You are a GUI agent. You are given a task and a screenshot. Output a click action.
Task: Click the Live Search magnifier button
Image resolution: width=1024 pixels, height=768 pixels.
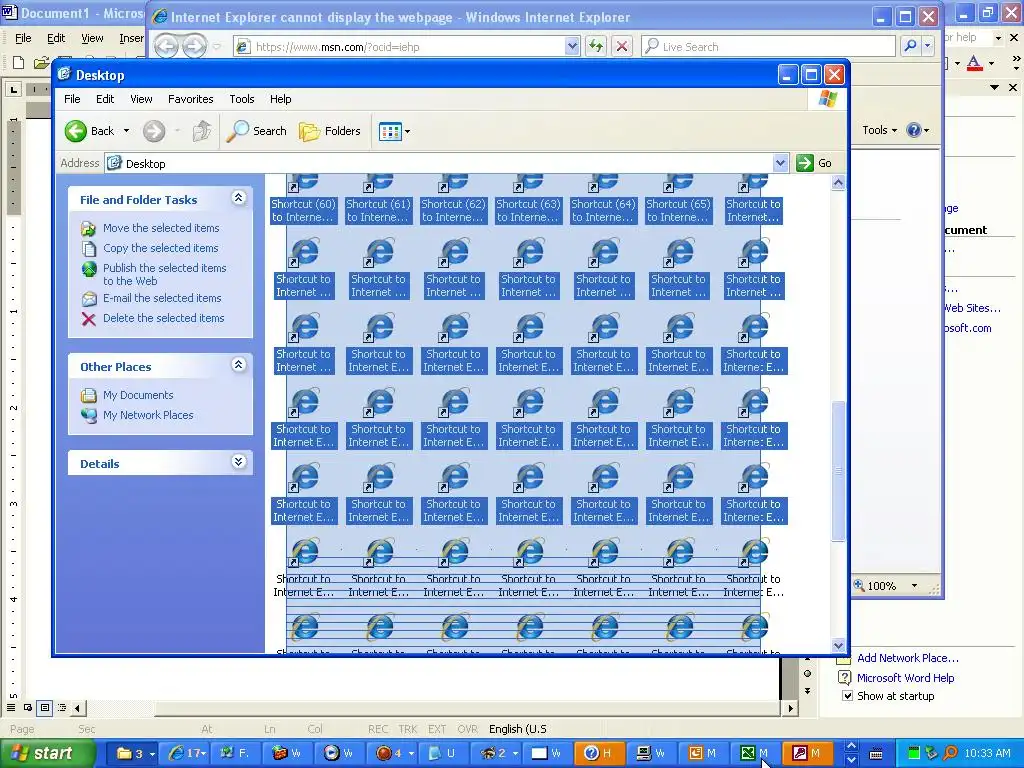pyautogui.click(x=910, y=46)
